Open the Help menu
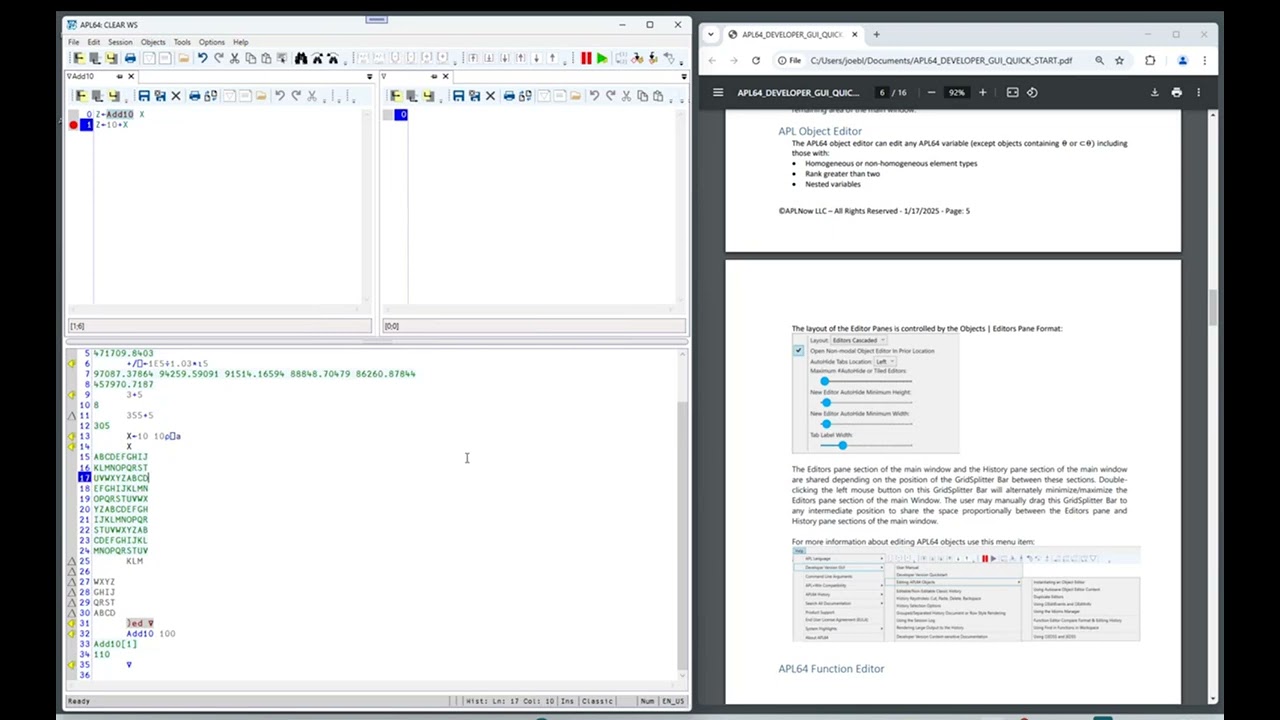The height and width of the screenshot is (720, 1280). point(240,42)
